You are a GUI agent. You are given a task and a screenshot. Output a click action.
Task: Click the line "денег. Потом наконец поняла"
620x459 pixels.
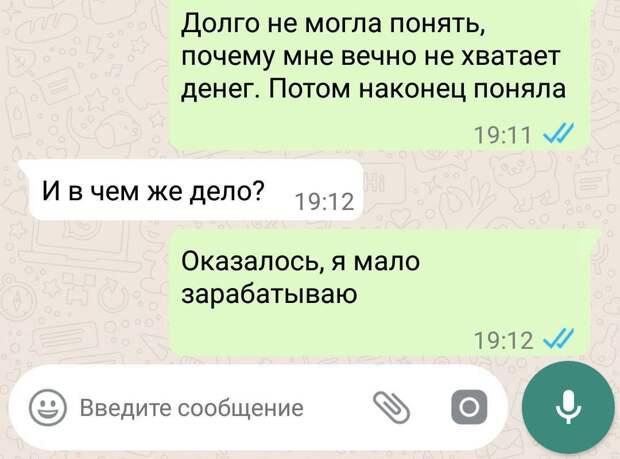(x=374, y=89)
